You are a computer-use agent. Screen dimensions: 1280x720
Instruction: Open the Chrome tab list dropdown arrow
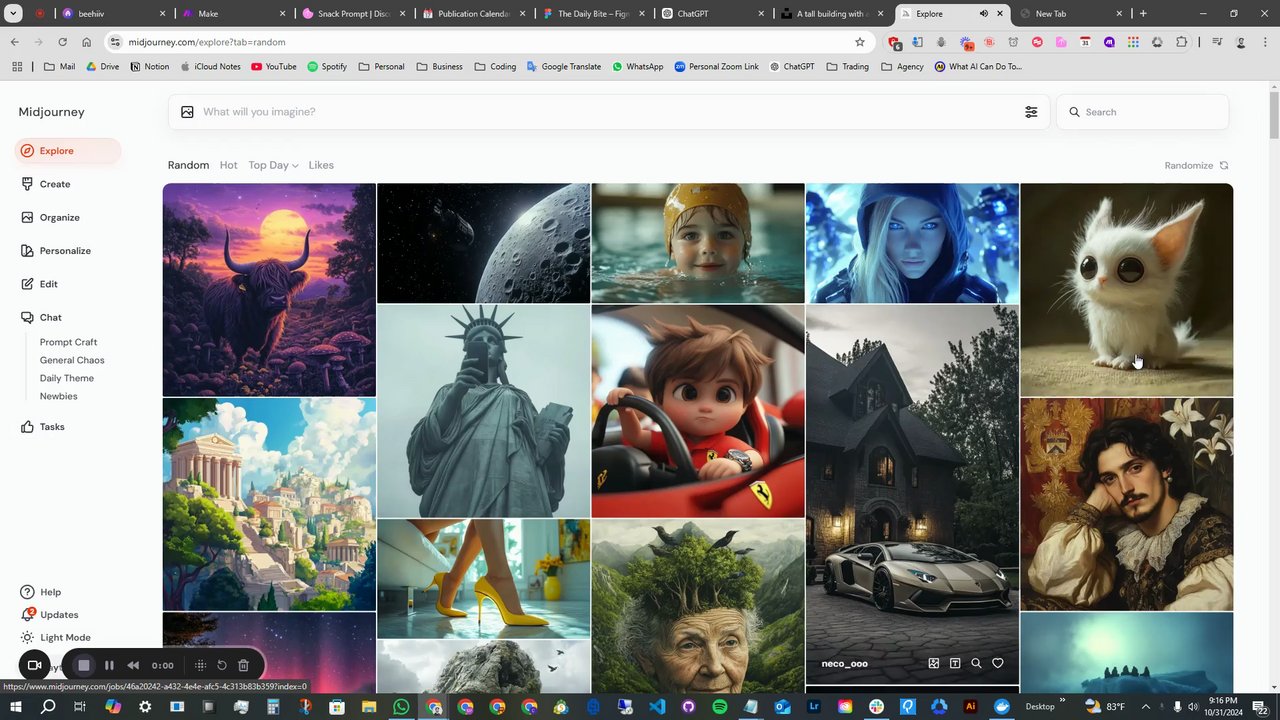(x=13, y=14)
